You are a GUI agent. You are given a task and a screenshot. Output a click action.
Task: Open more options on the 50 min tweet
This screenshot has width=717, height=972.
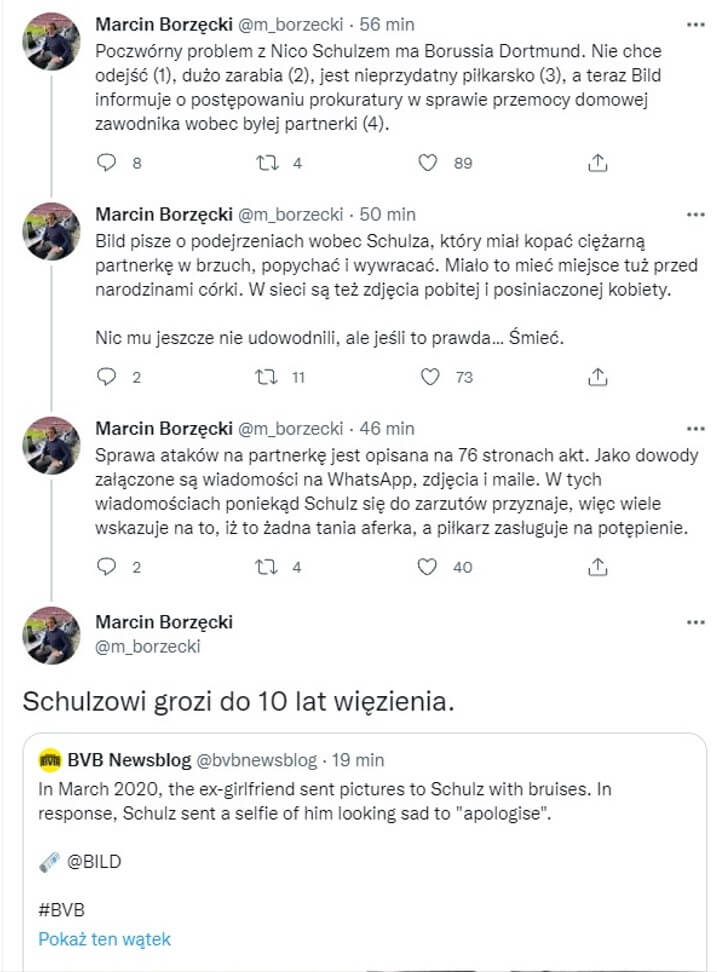point(695,214)
